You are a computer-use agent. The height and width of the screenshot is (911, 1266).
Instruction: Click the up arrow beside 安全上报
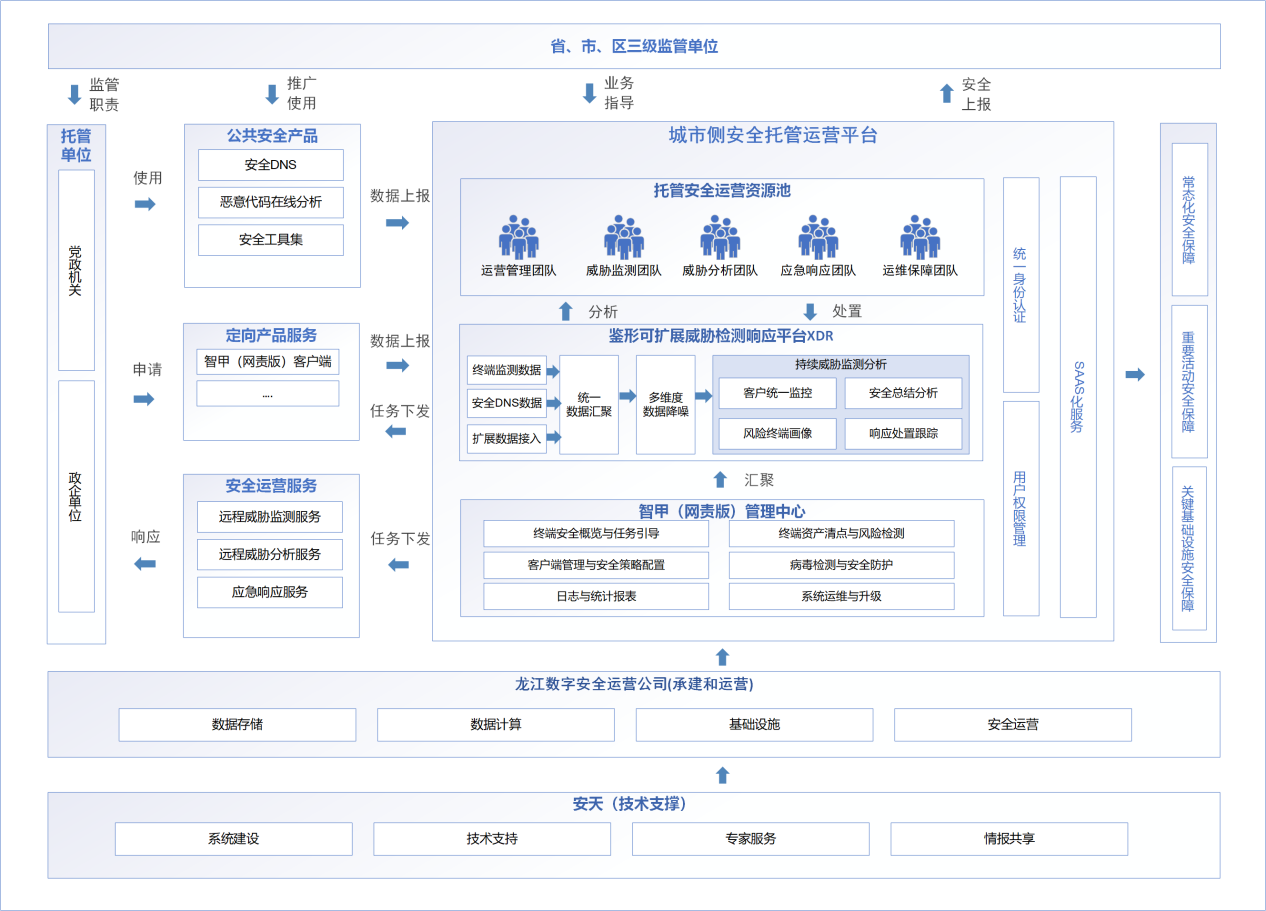946,94
